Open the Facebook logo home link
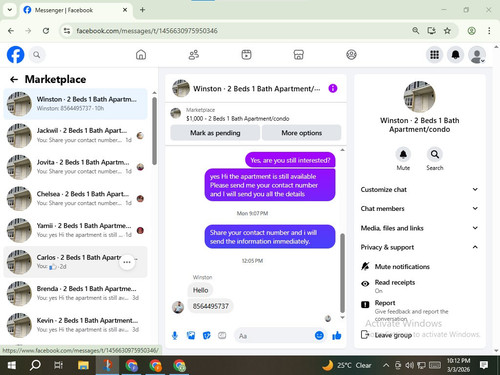 coord(16,55)
